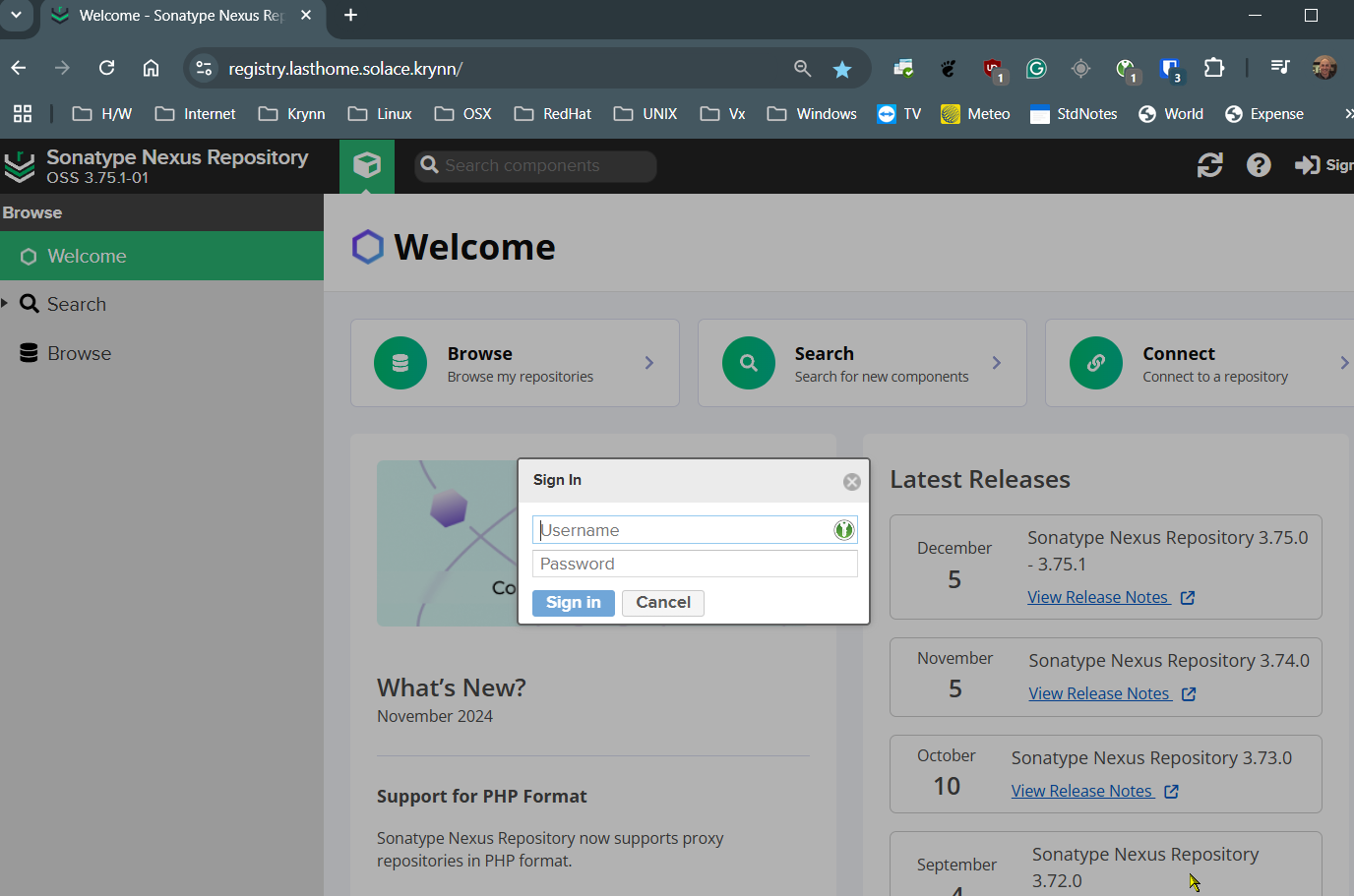Click the password manager icon in Username field
The image size is (1354, 896).
[843, 530]
